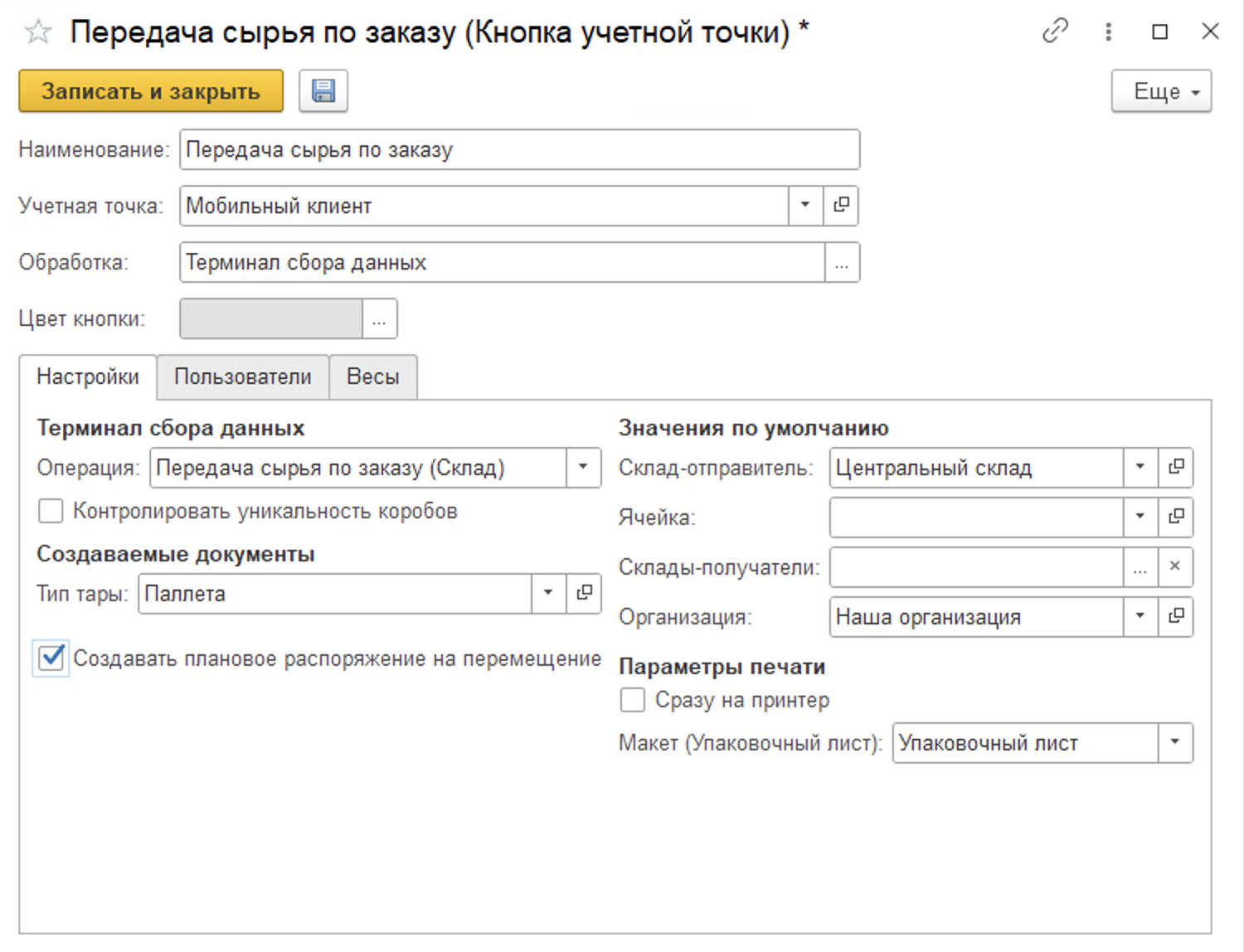Enable Контролировать уникальность коробов checkbox
This screenshot has height=952, width=1244.
point(51,511)
